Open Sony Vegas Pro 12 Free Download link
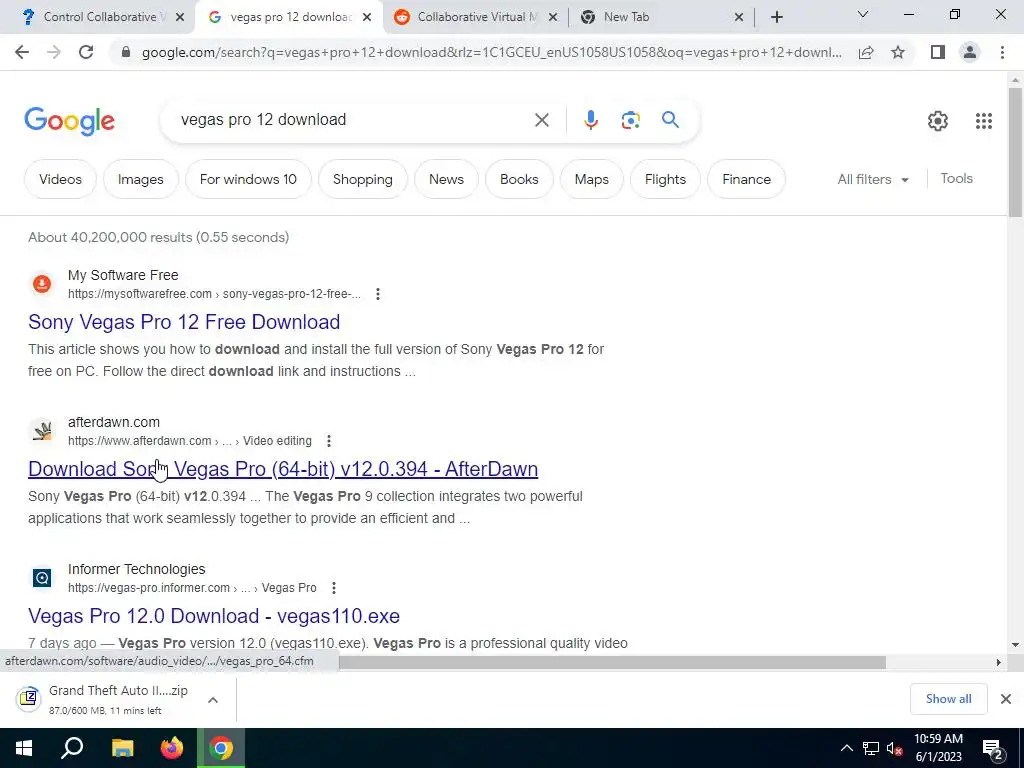 click(x=184, y=322)
